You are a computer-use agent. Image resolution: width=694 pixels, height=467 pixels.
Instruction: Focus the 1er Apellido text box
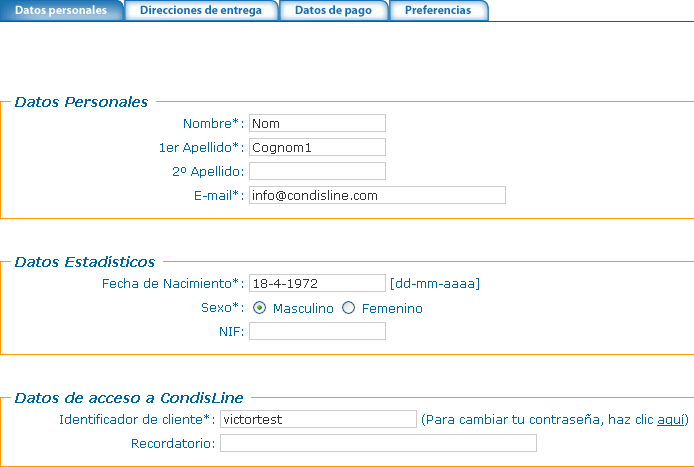317,147
